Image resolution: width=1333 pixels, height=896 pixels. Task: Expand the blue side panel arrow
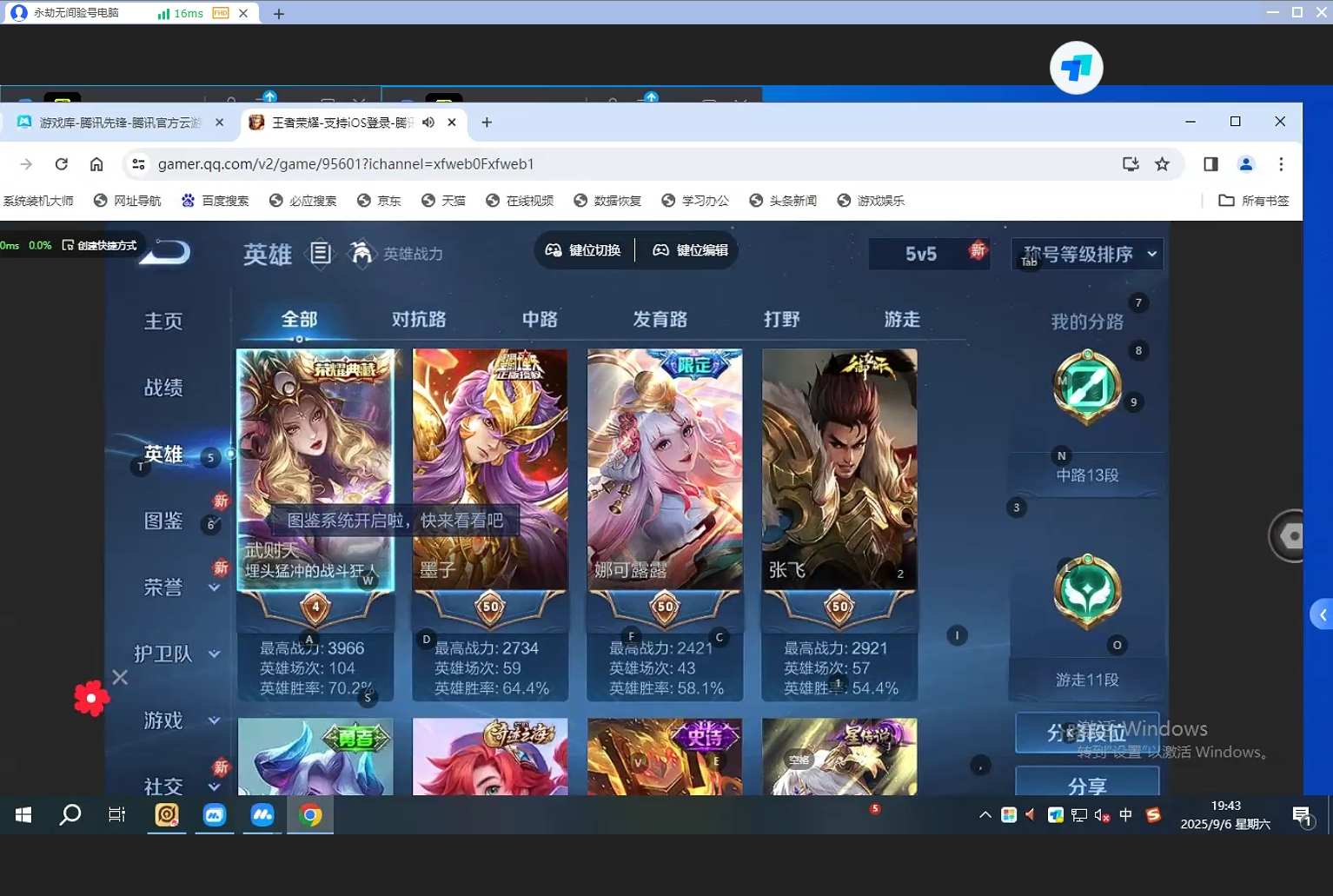[x=1322, y=614]
